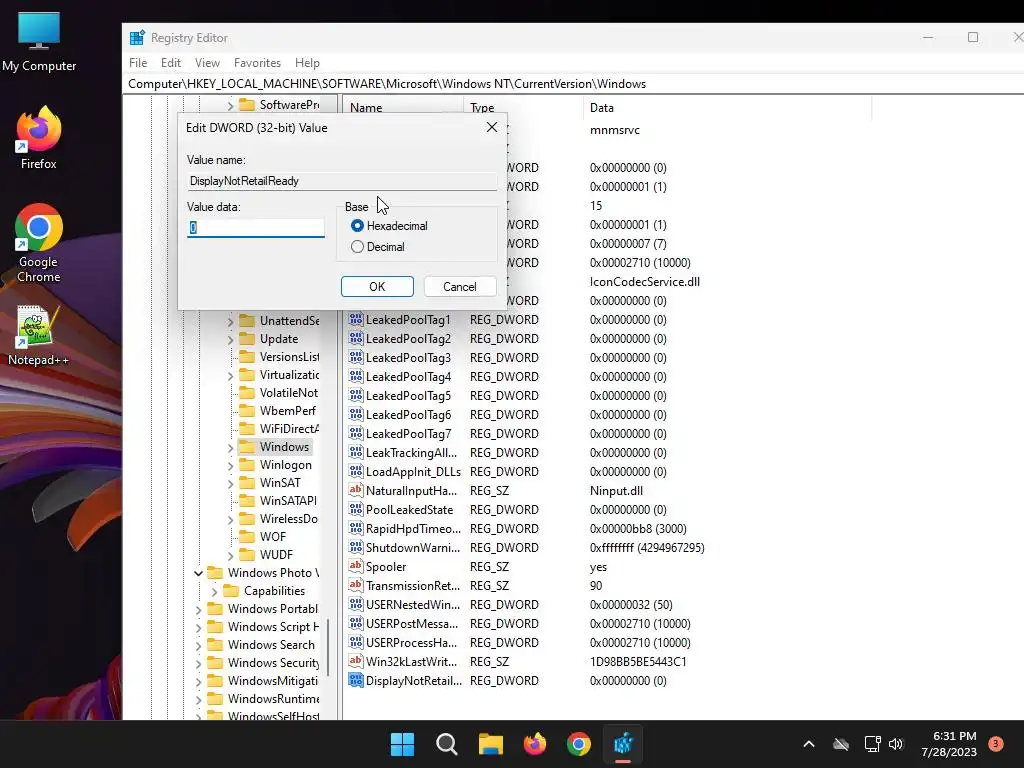
Task: Open the File menu
Action: coord(138,63)
